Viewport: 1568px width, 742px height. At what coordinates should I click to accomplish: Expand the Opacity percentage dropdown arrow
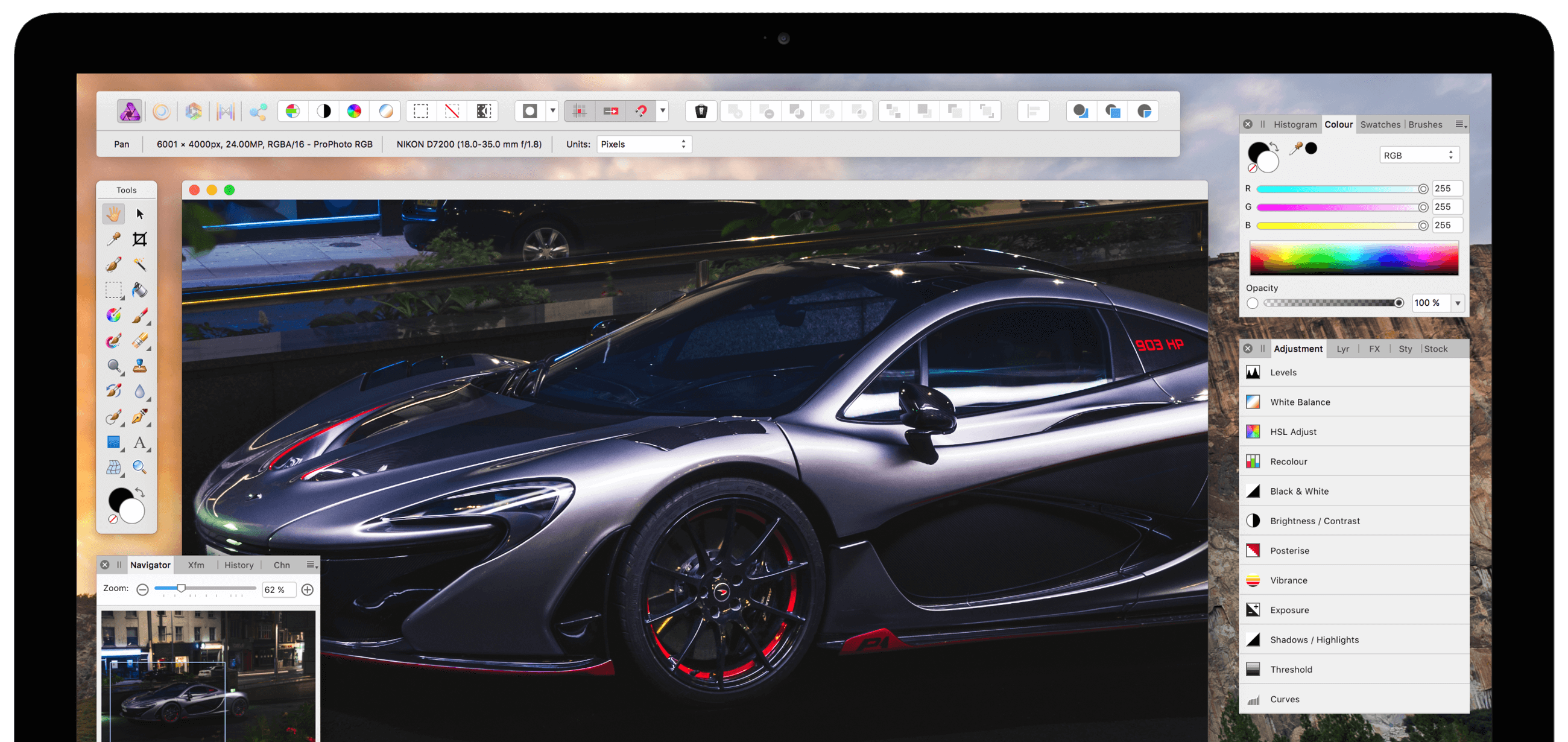(1458, 303)
